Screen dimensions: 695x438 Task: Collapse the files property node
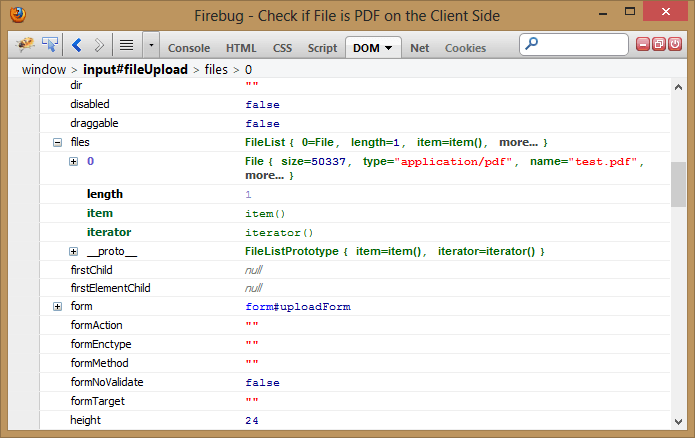click(57, 143)
